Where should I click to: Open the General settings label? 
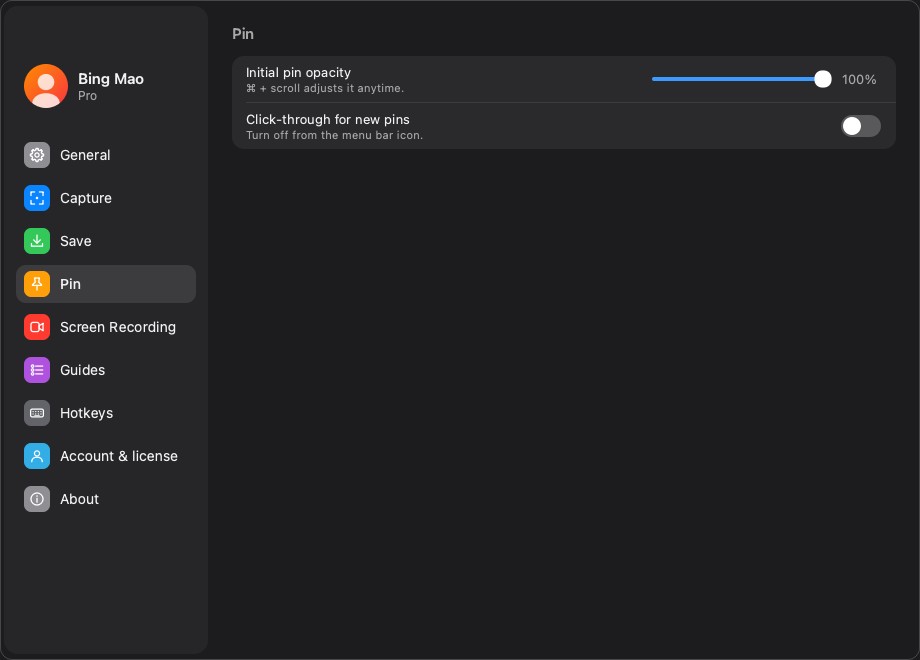[x=85, y=155]
